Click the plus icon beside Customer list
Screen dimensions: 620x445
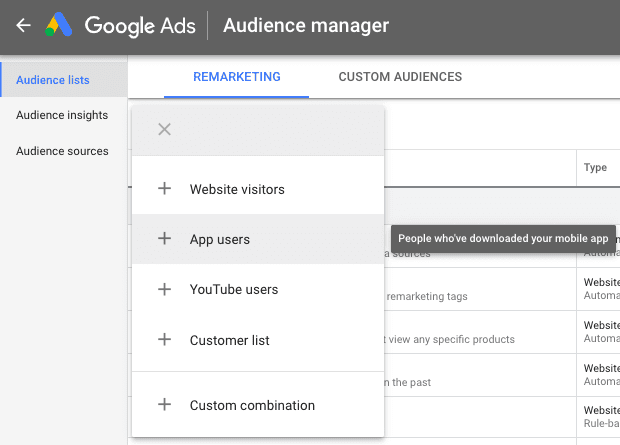[x=165, y=340]
